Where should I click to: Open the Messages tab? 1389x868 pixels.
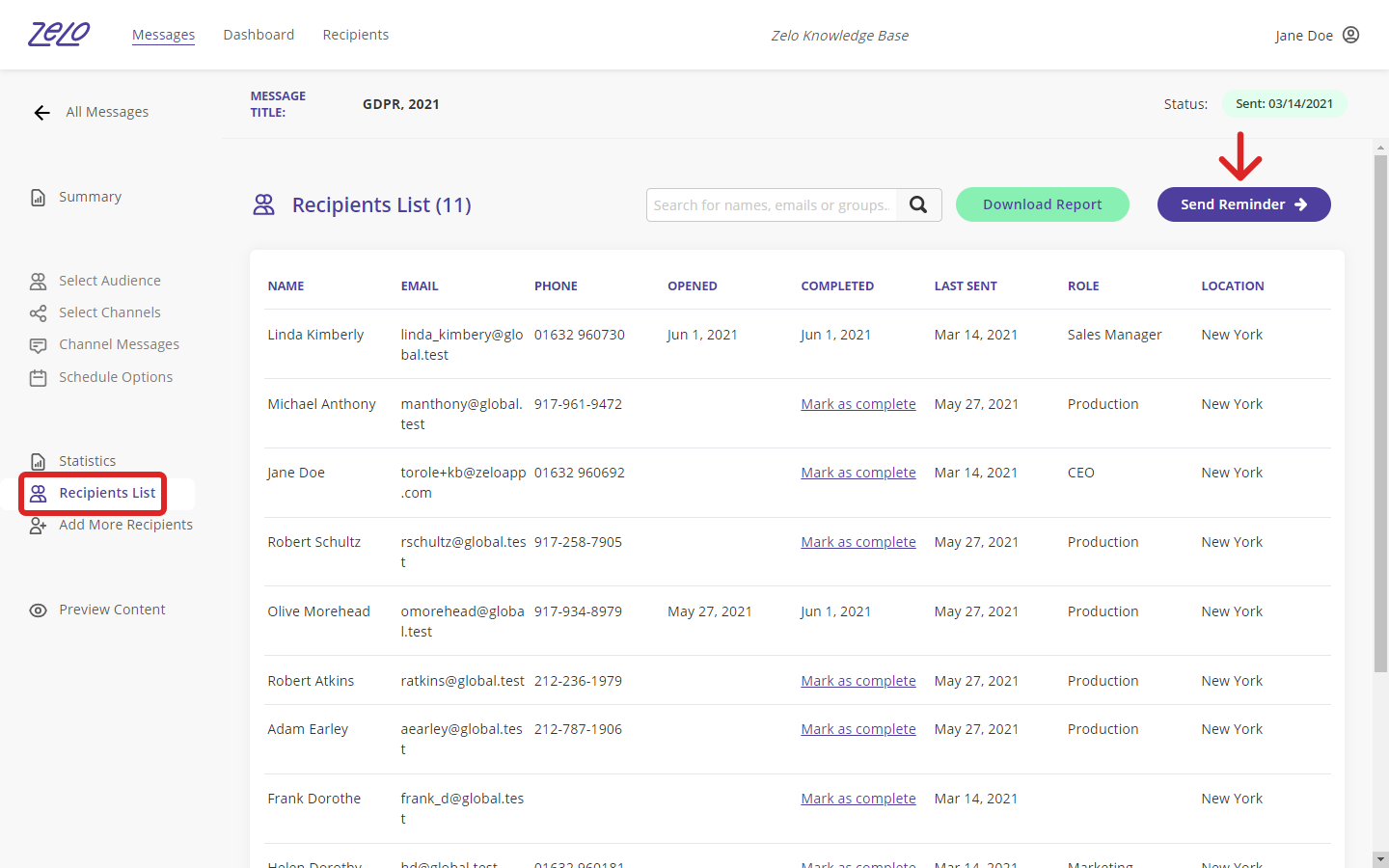tap(163, 35)
